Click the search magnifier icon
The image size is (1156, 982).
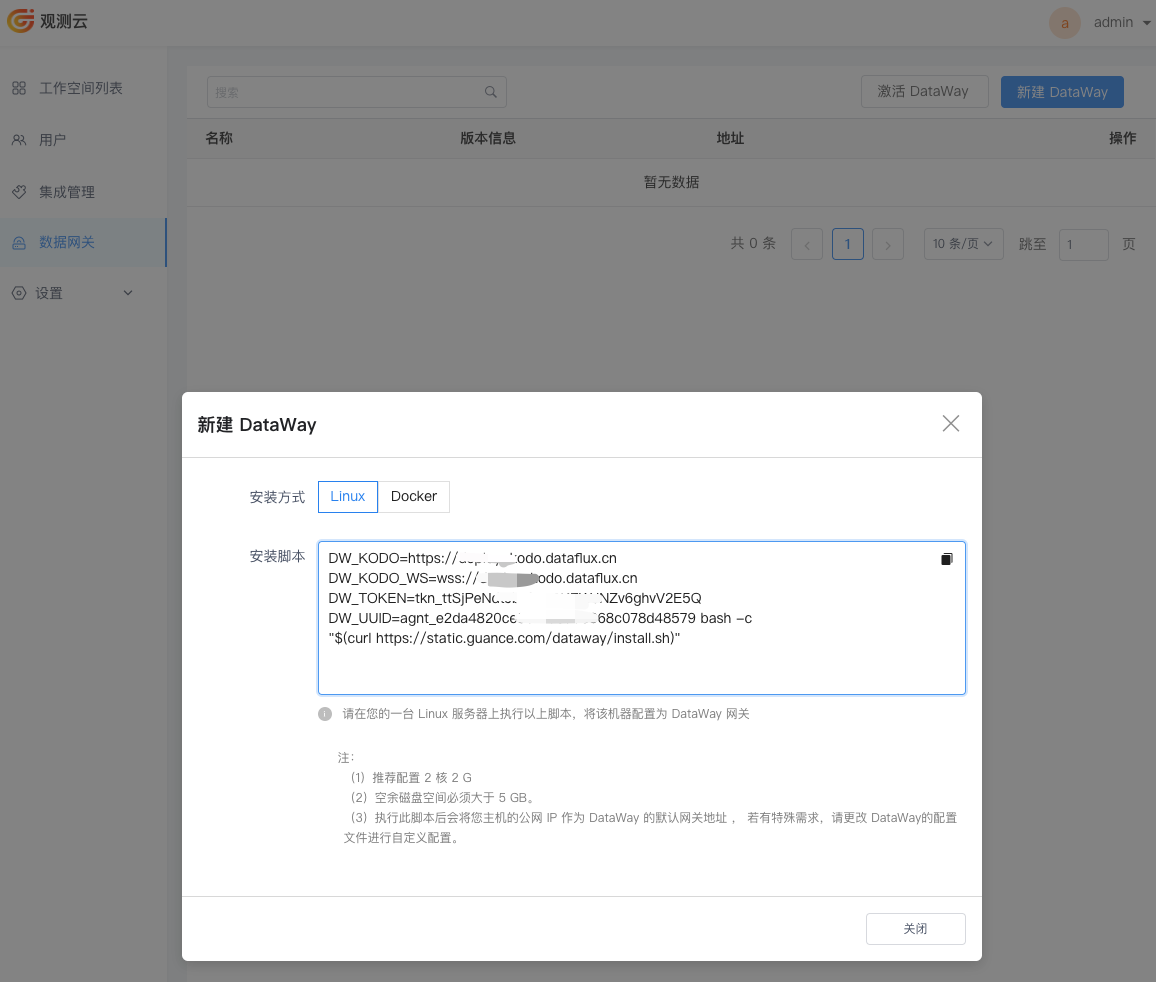[491, 92]
